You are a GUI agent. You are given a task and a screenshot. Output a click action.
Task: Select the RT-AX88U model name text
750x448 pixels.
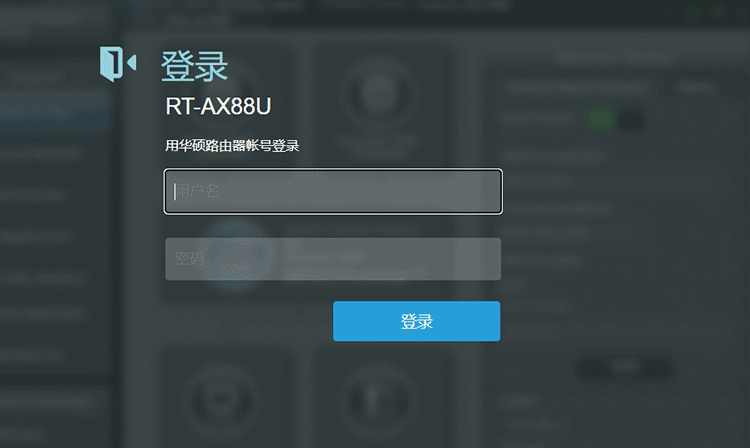(x=218, y=106)
